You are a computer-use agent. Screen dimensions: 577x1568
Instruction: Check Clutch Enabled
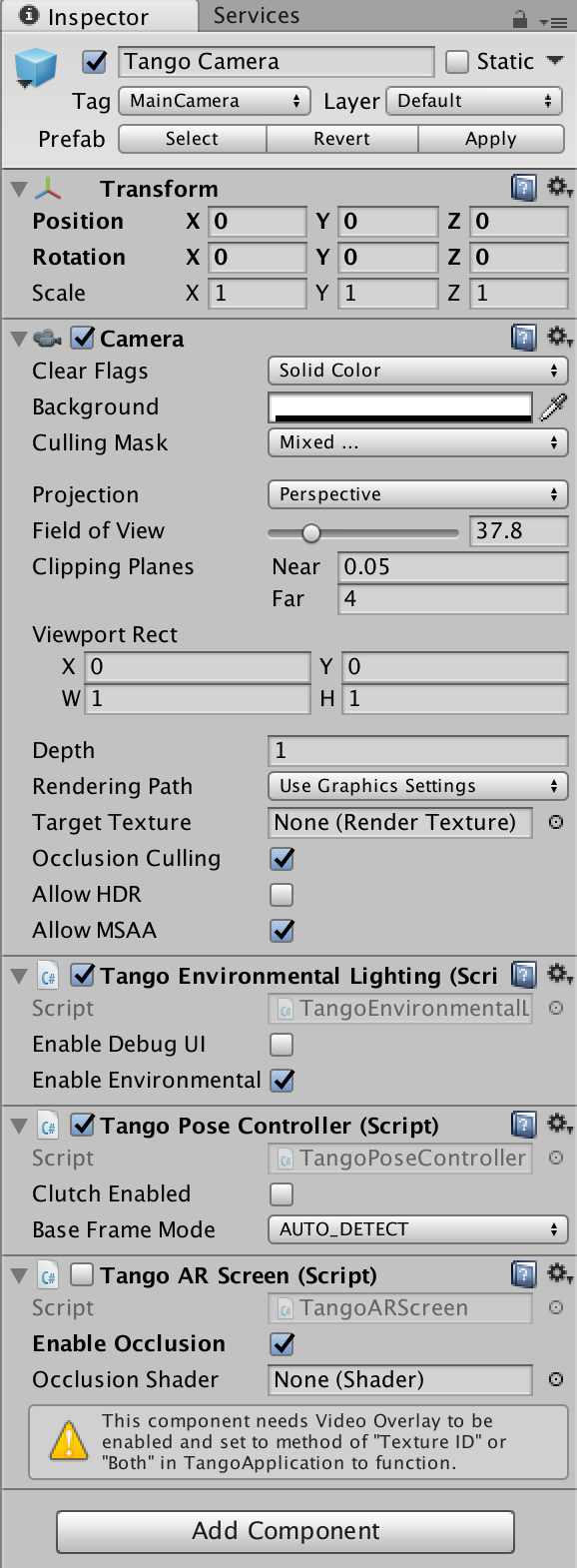(x=283, y=1193)
